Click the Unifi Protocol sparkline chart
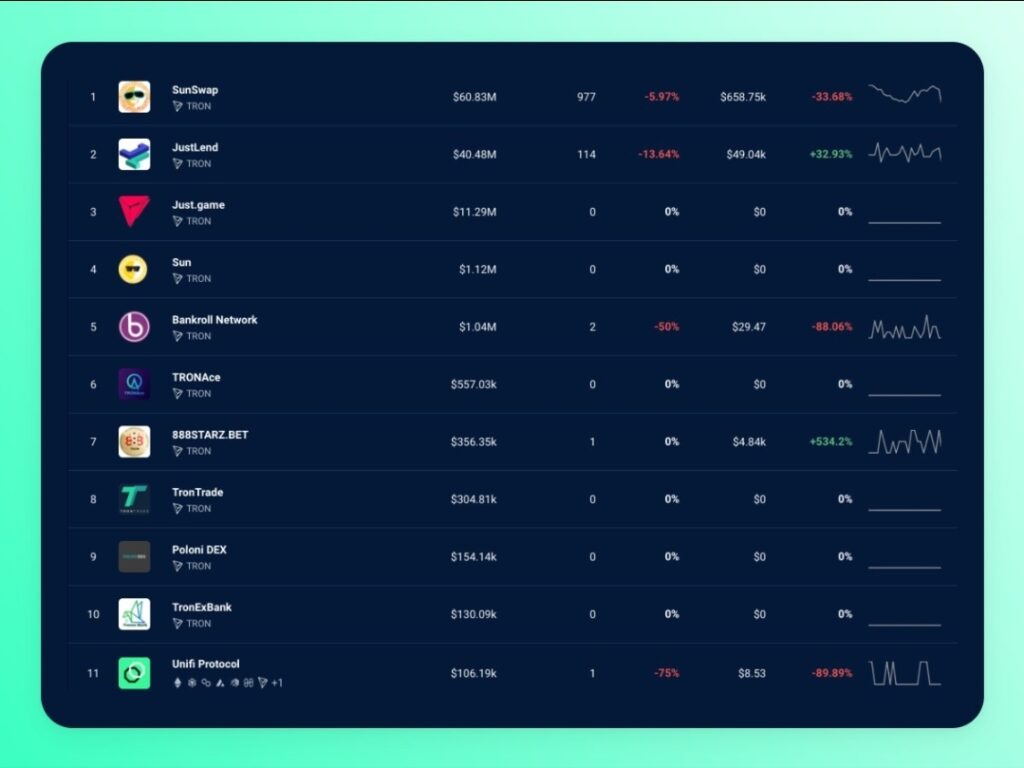 click(904, 673)
